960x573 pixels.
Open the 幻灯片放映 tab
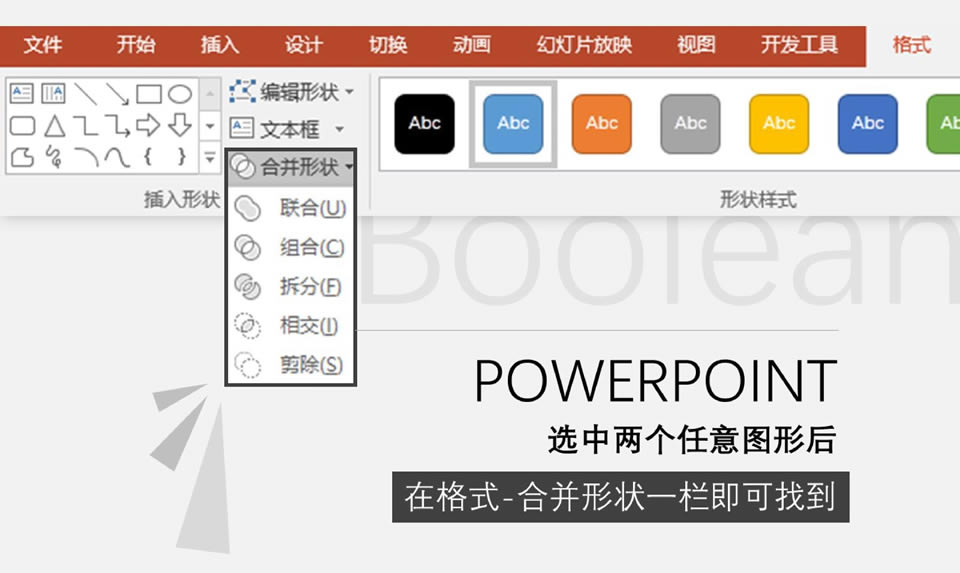coord(584,45)
